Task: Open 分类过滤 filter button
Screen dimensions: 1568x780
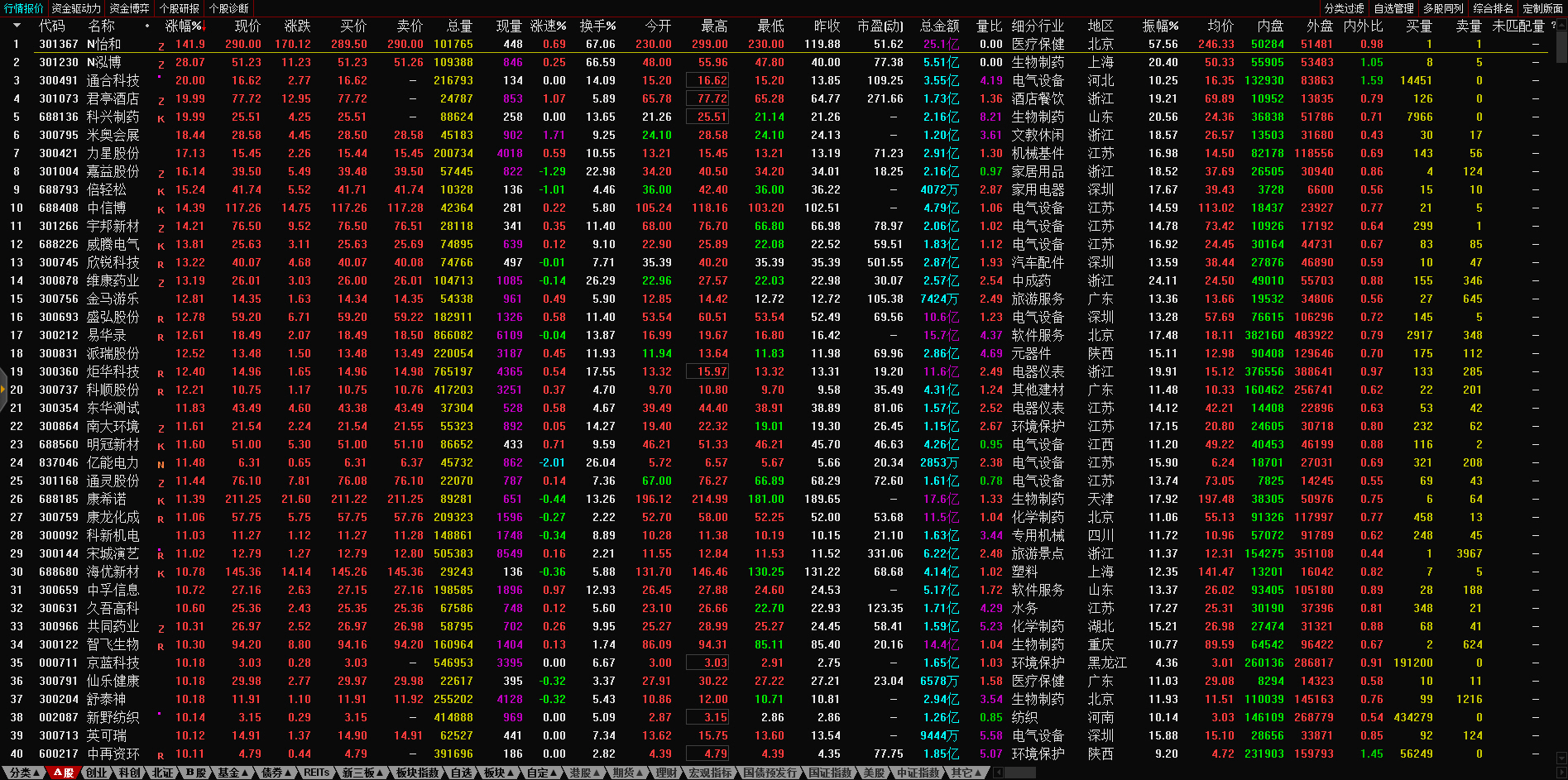Action: point(1344,8)
